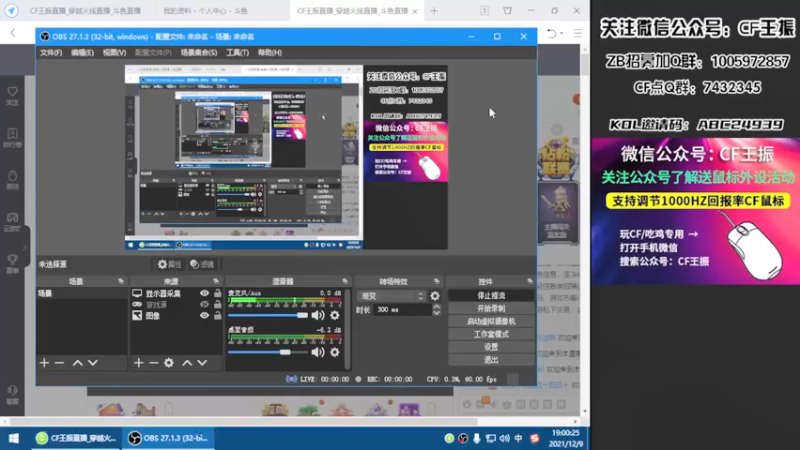The image size is (800, 450).
Task: Remove selected scene with minus icon
Action: (59, 363)
